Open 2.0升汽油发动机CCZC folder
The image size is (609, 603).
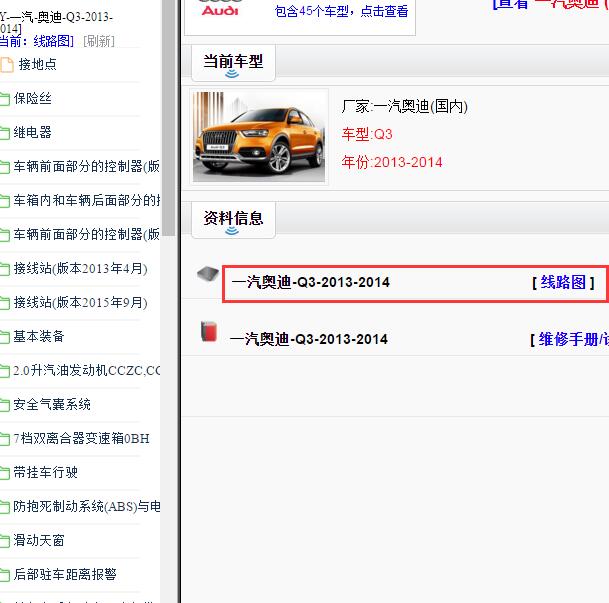click(86, 370)
